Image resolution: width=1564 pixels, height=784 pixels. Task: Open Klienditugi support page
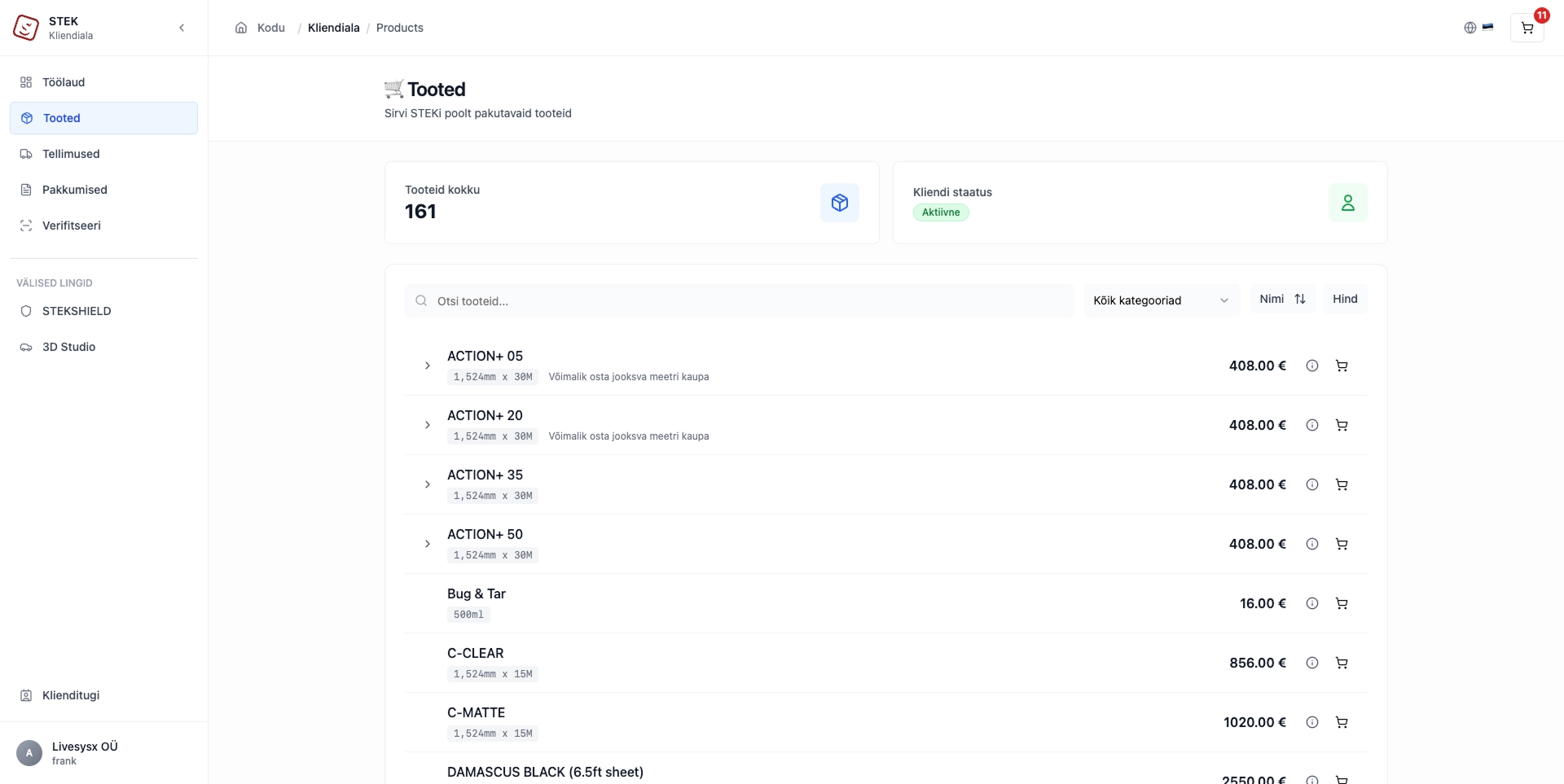[x=103, y=695]
